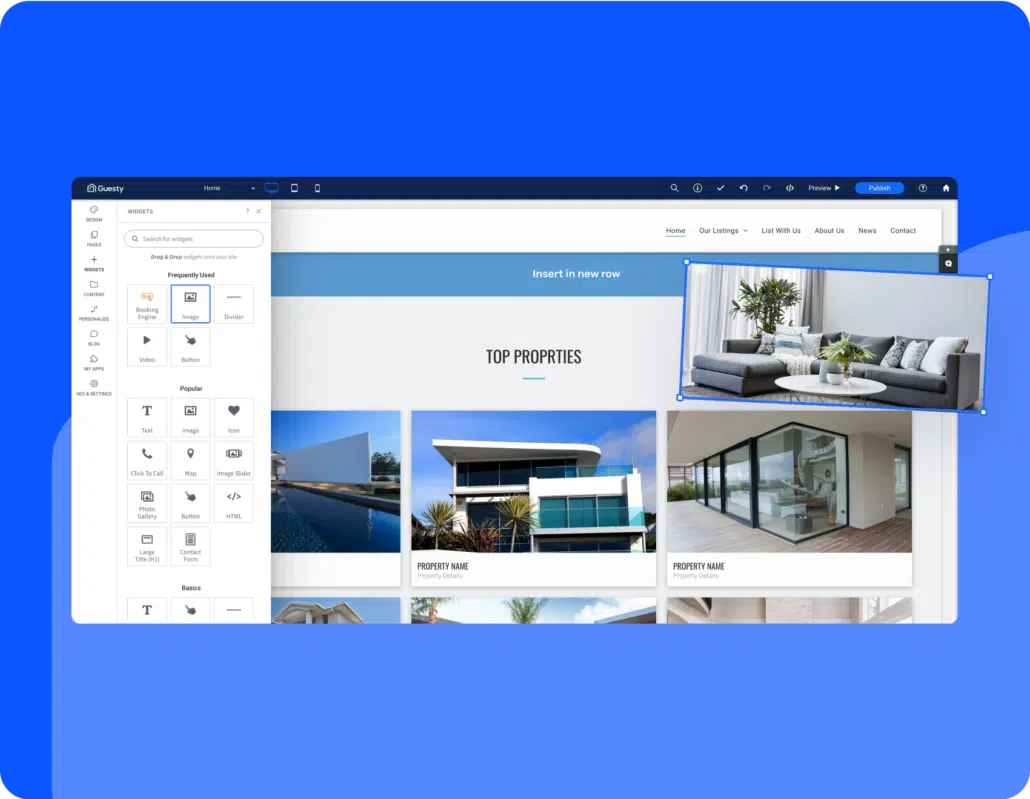
Task: Select the Map widget
Action: coord(190,461)
